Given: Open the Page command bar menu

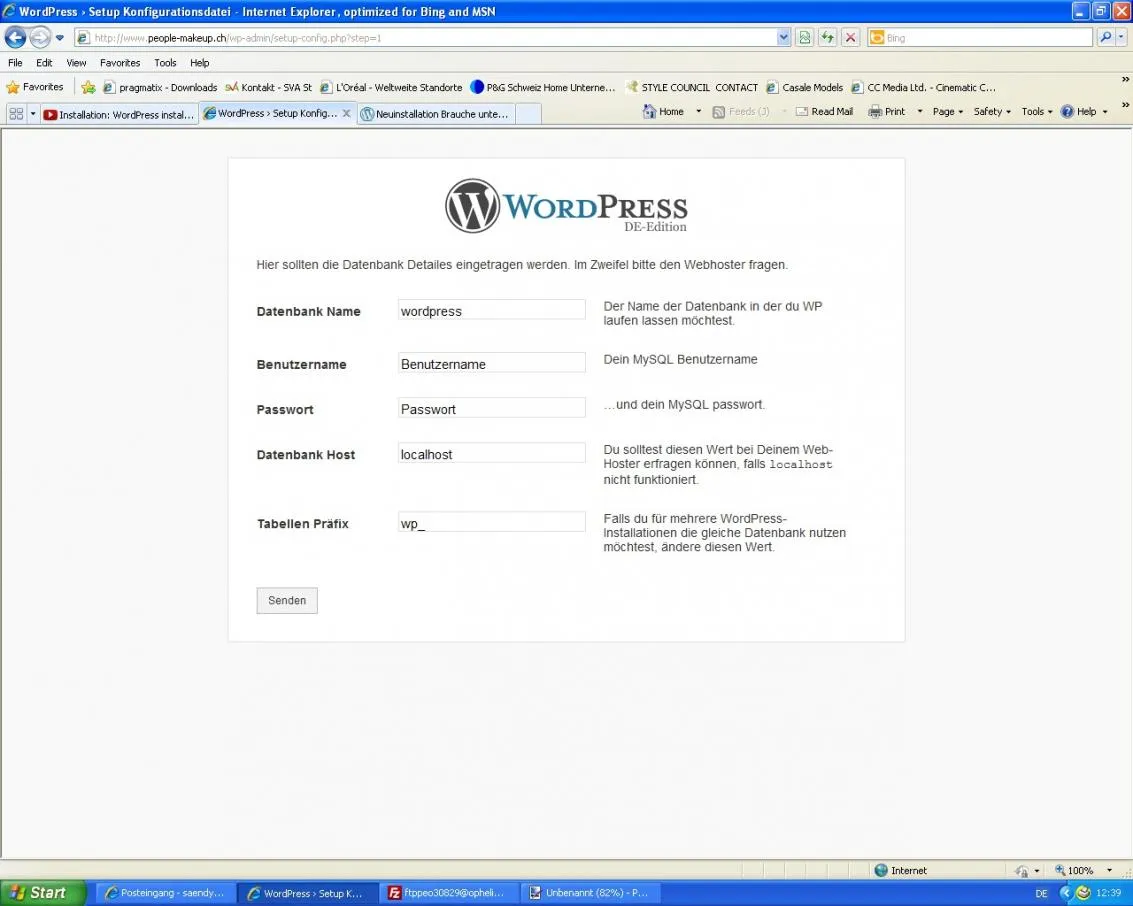Looking at the screenshot, I should click(947, 111).
